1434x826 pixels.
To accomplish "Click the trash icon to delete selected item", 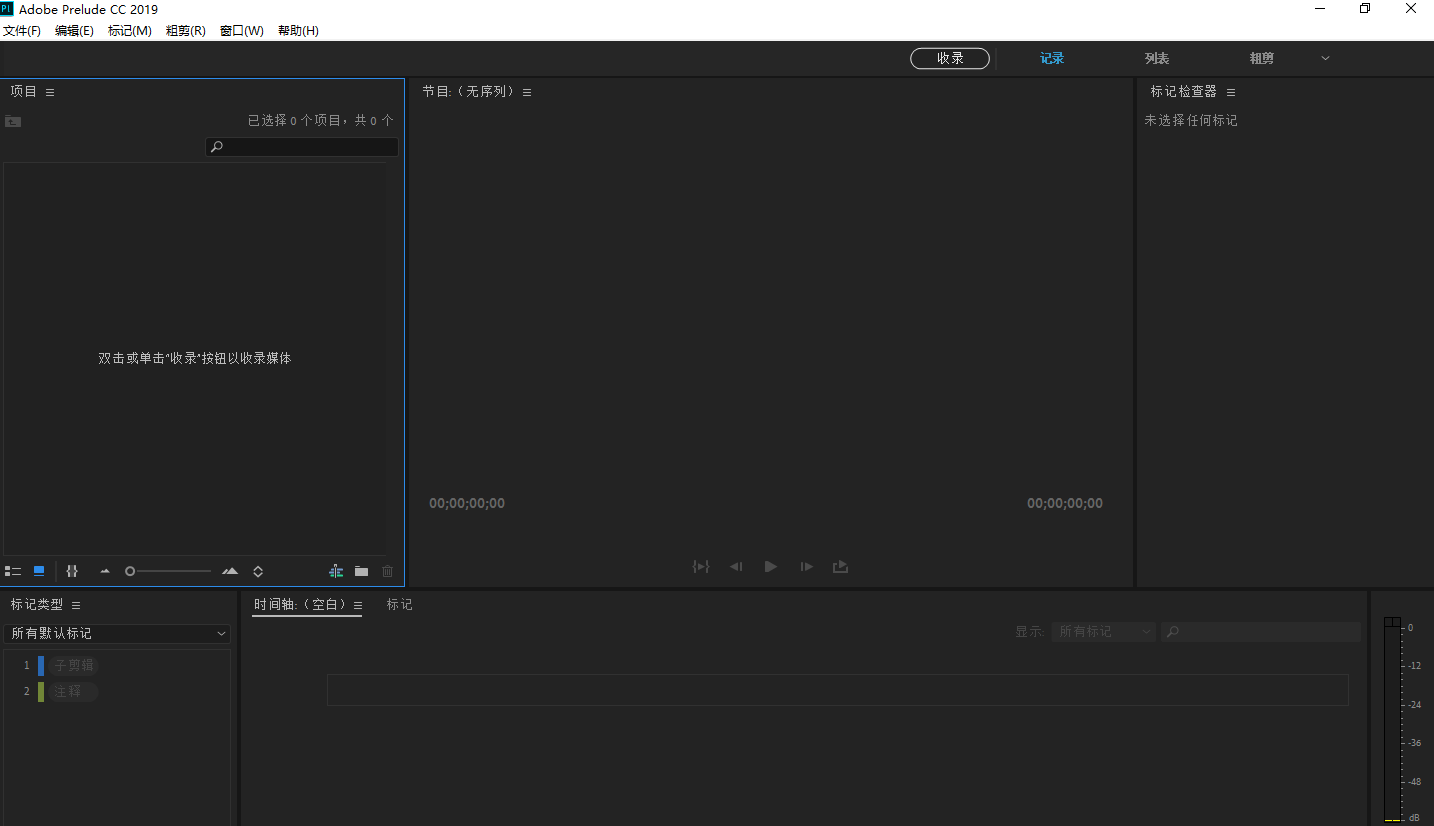I will pyautogui.click(x=387, y=571).
